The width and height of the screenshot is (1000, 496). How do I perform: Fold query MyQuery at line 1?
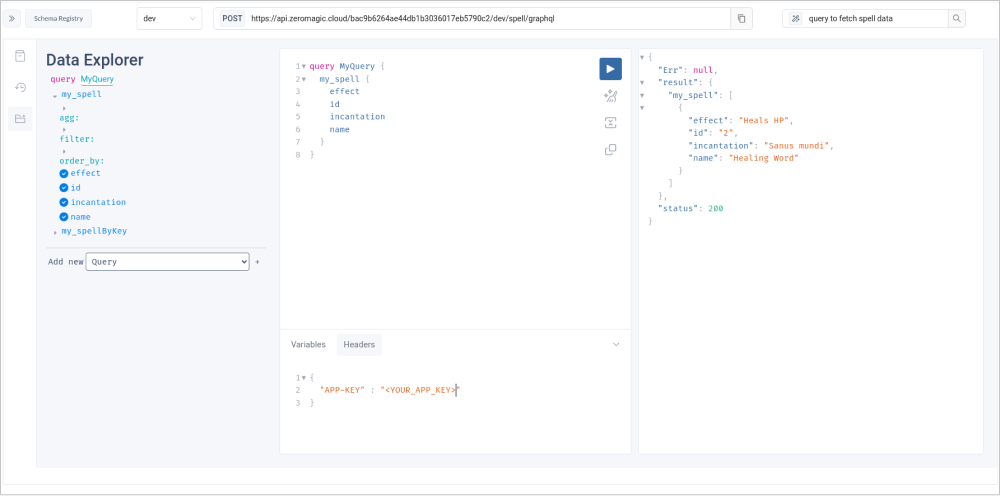(304, 66)
